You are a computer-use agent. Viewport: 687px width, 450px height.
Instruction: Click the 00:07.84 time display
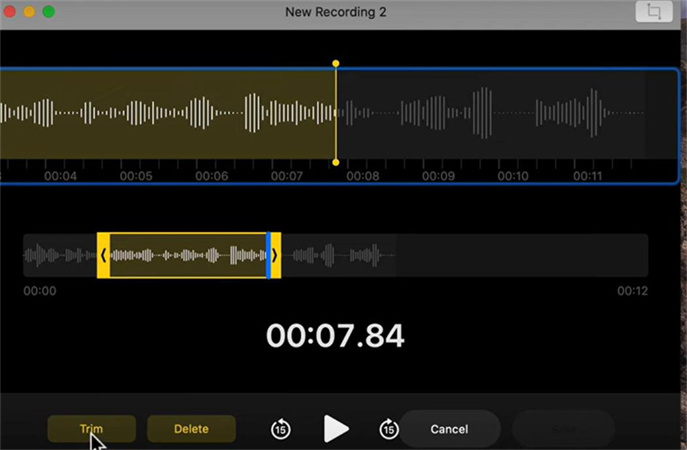click(x=335, y=336)
